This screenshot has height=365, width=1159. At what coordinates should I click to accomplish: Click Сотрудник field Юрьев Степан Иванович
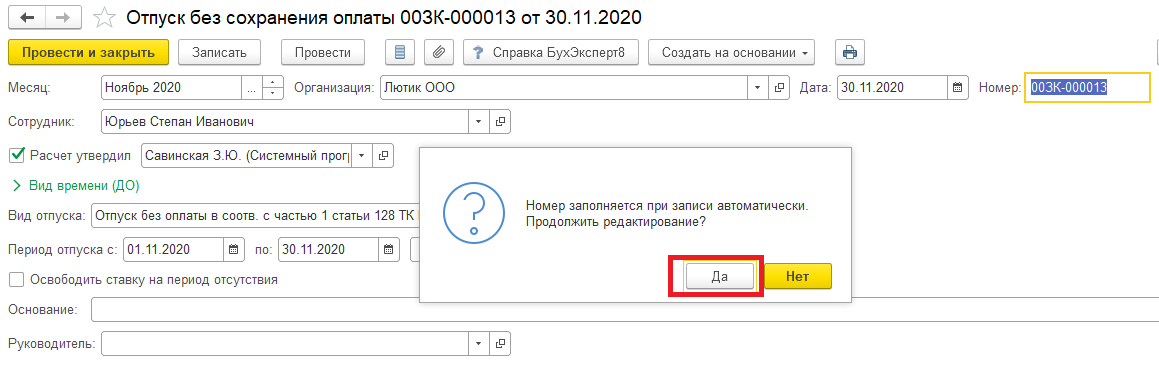(x=285, y=121)
